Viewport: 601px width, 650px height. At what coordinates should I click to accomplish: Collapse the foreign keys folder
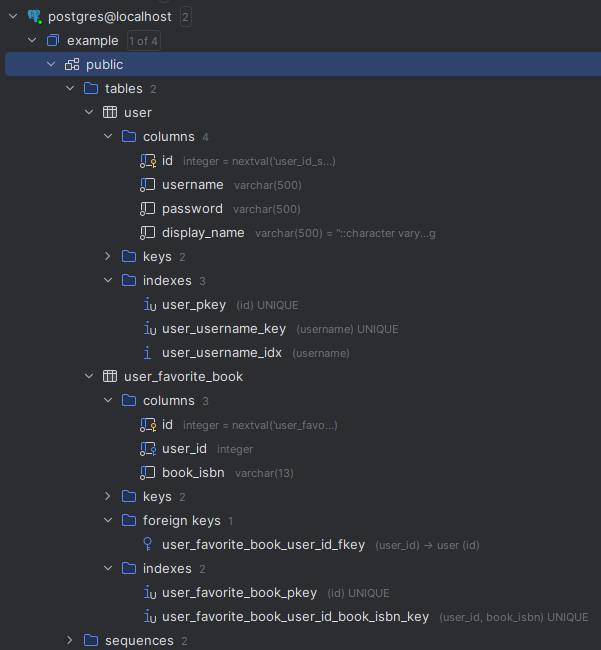108,521
